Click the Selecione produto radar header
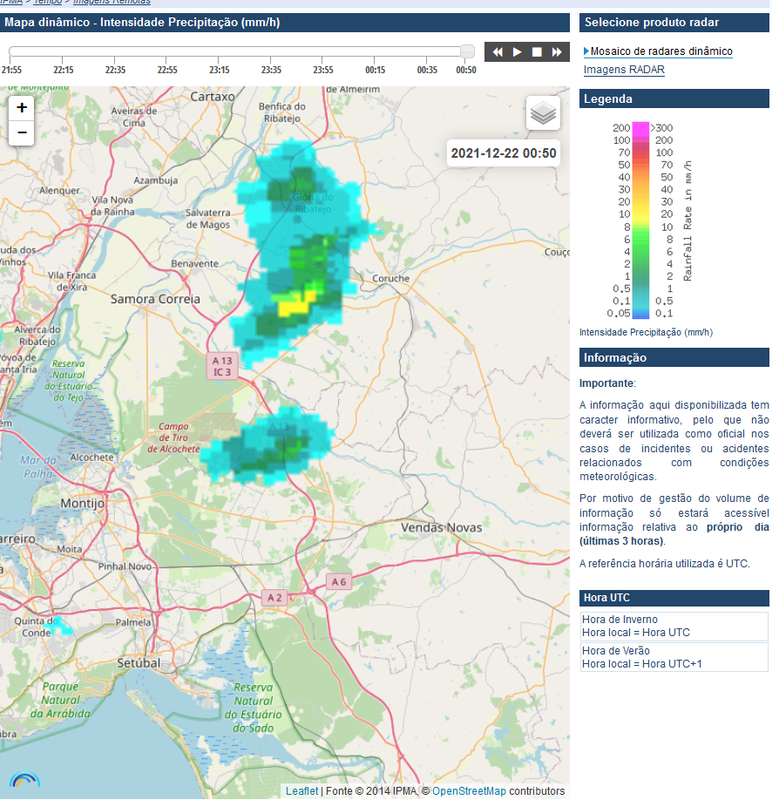772x800 pixels. [x=674, y=22]
